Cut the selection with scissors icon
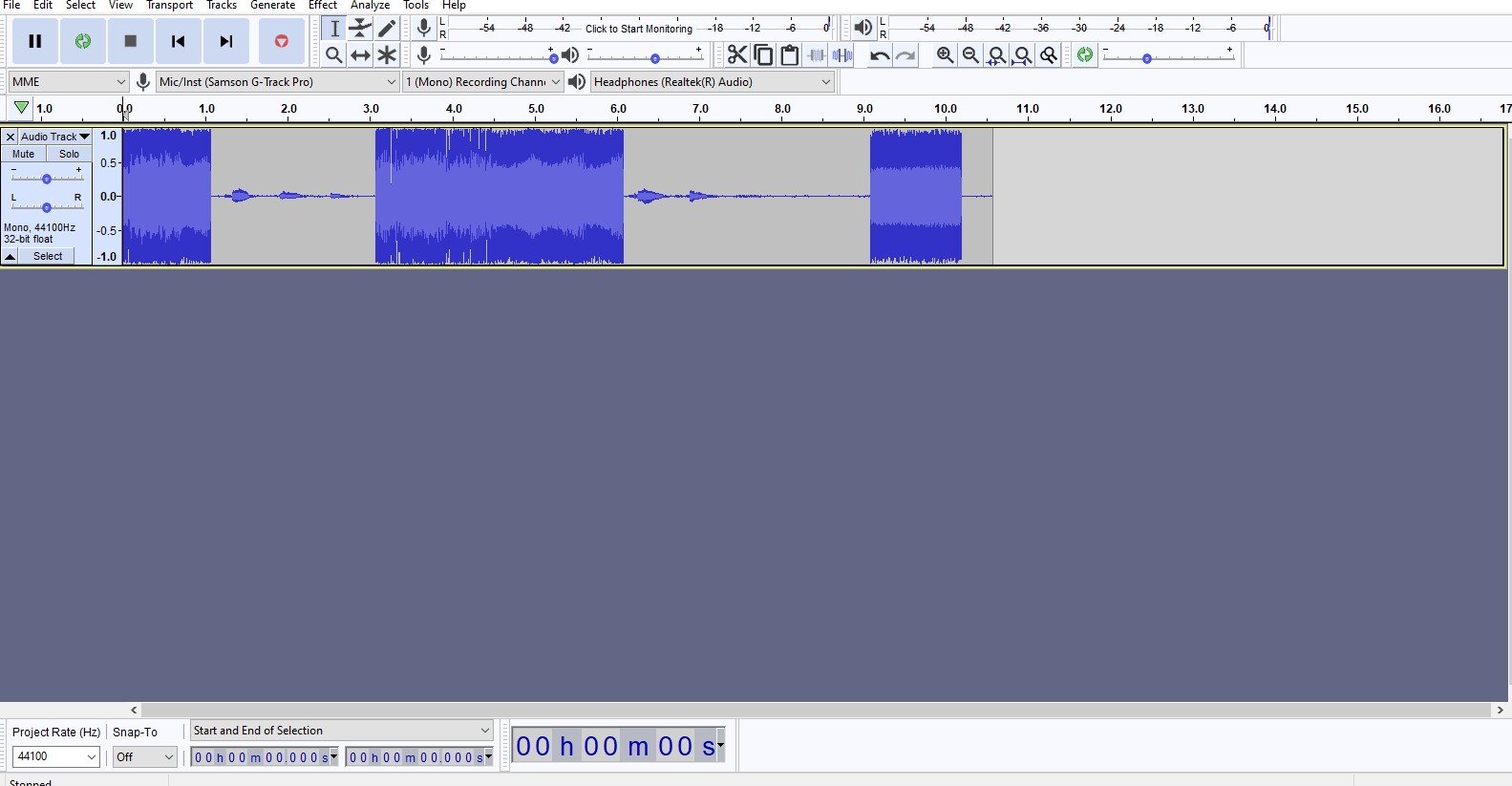 (x=737, y=55)
